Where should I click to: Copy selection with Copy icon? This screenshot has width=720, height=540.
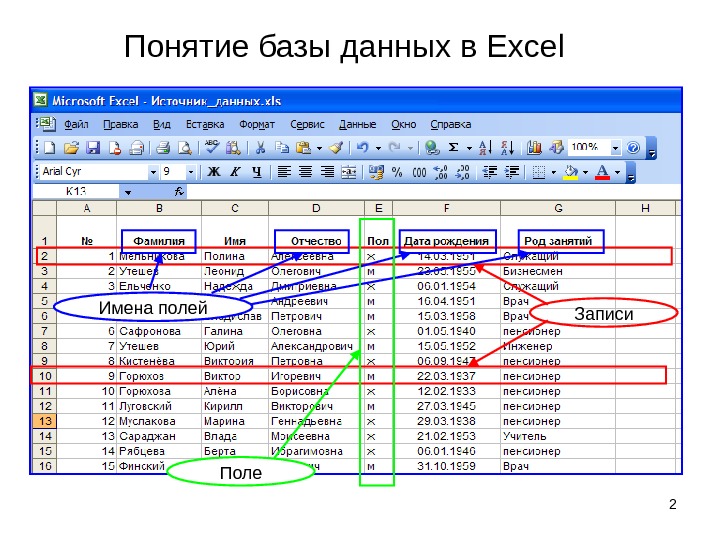(281, 148)
